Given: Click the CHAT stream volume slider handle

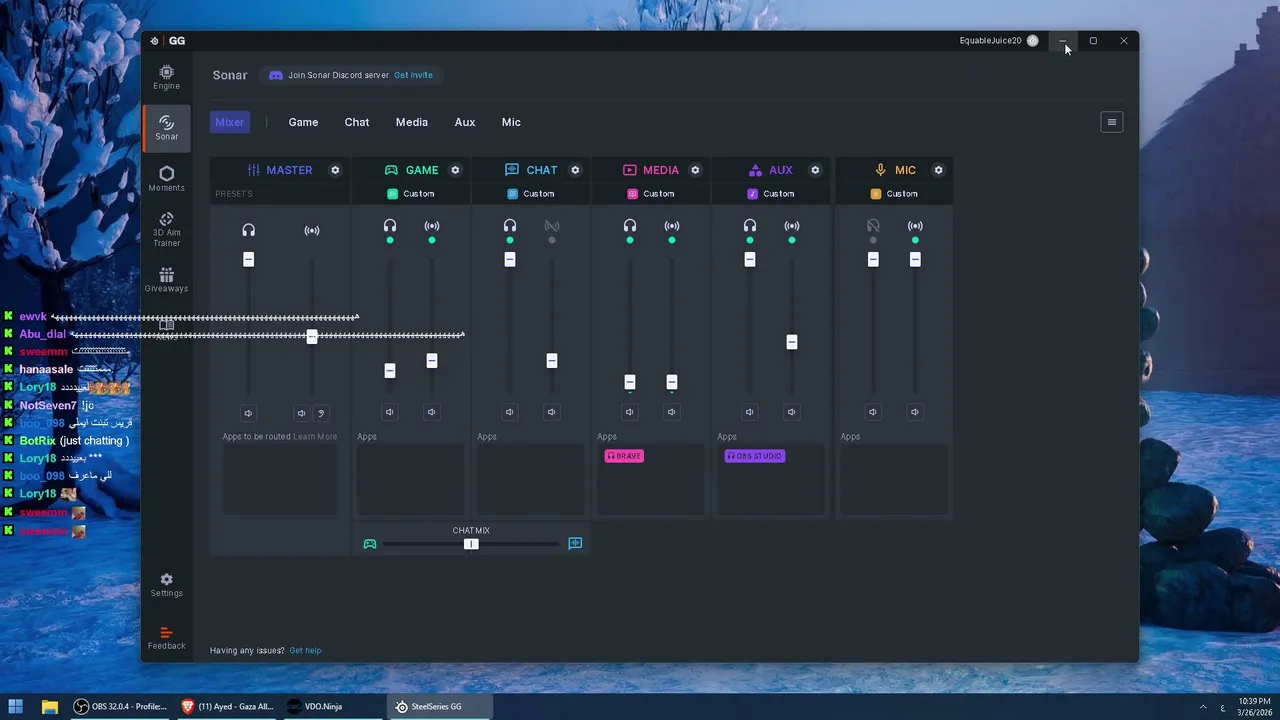Looking at the screenshot, I should coord(552,360).
